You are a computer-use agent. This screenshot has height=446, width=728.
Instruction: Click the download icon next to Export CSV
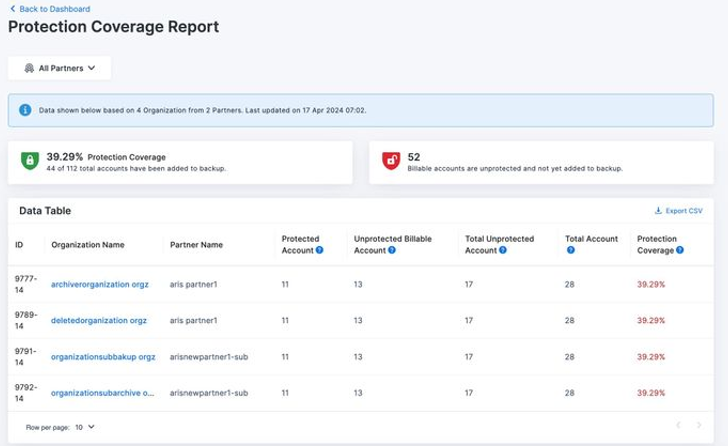[x=658, y=211]
